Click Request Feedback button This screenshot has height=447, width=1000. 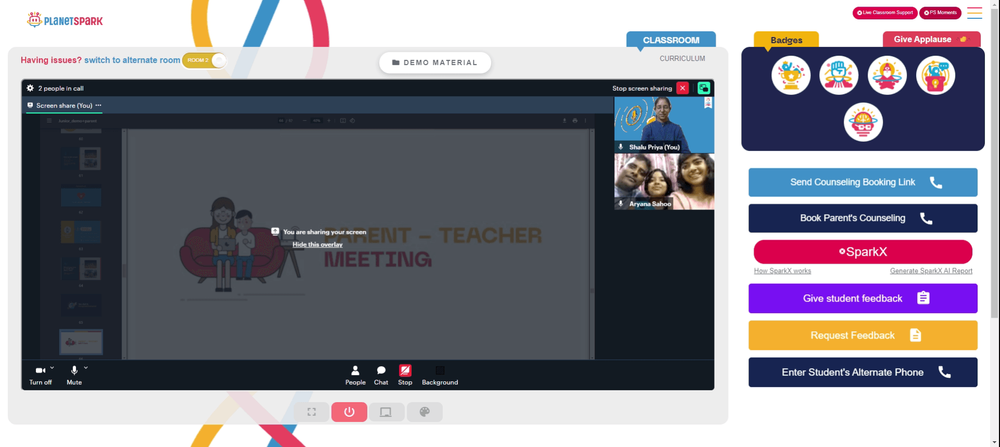click(863, 335)
